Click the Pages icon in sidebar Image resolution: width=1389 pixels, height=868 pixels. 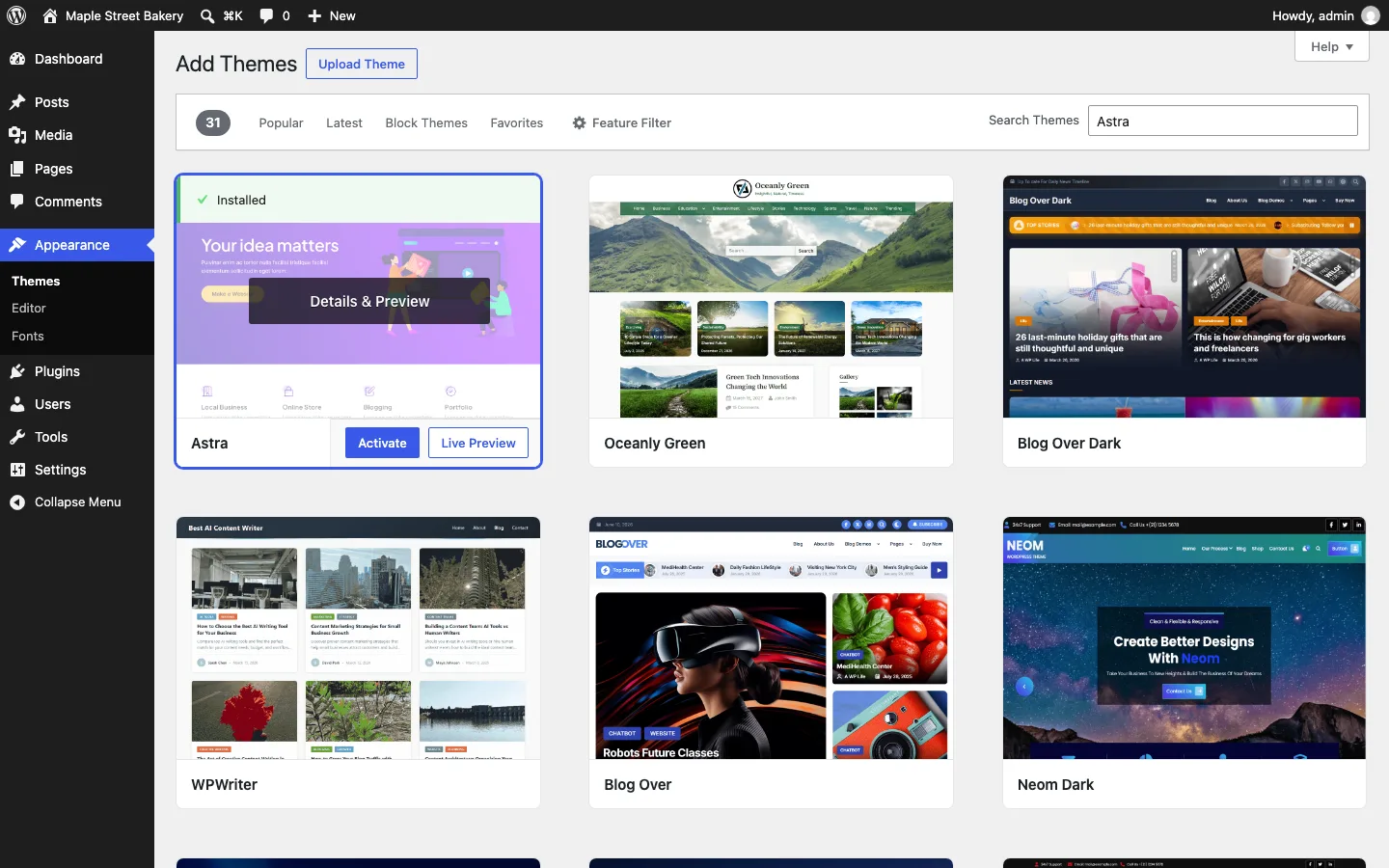point(17,169)
